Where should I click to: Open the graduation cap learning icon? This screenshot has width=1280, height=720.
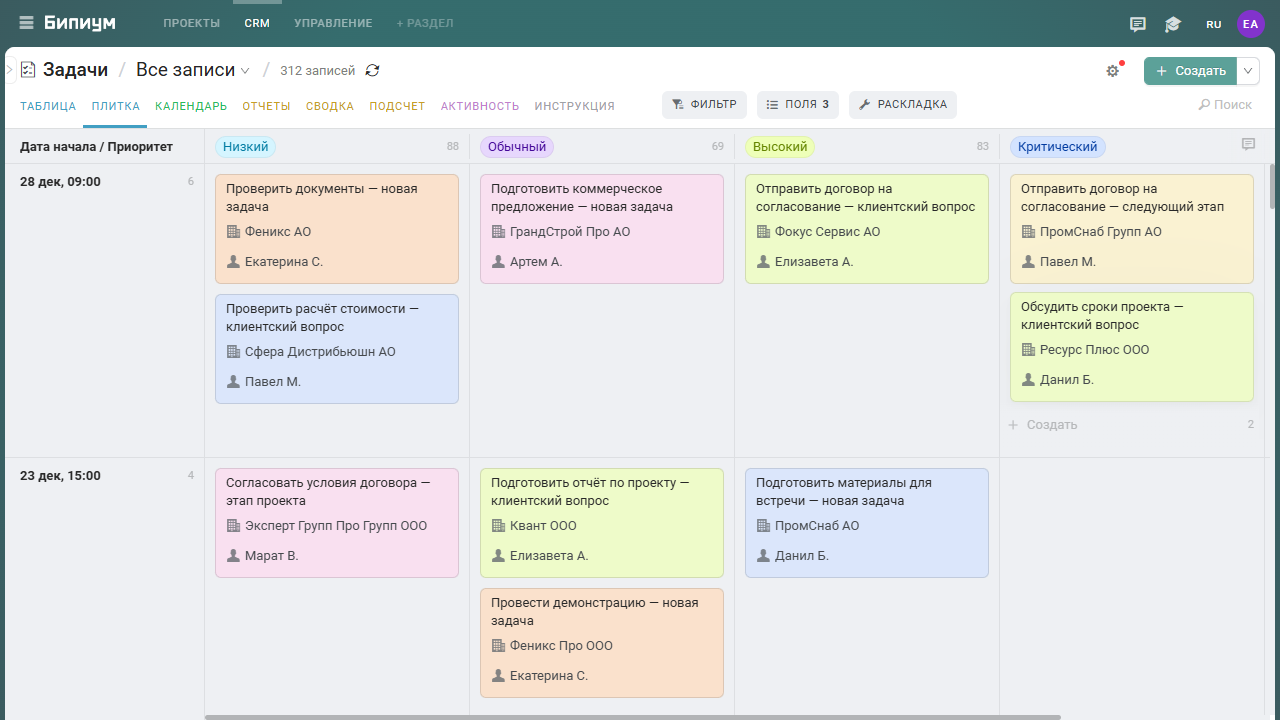(1173, 24)
